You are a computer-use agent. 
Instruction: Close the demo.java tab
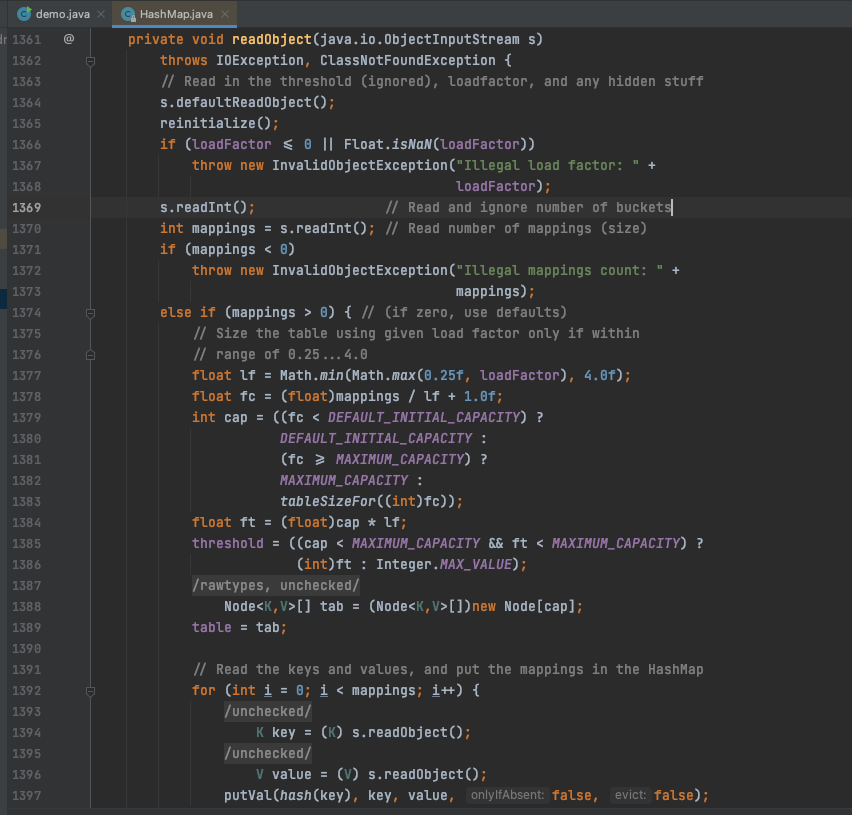101,14
